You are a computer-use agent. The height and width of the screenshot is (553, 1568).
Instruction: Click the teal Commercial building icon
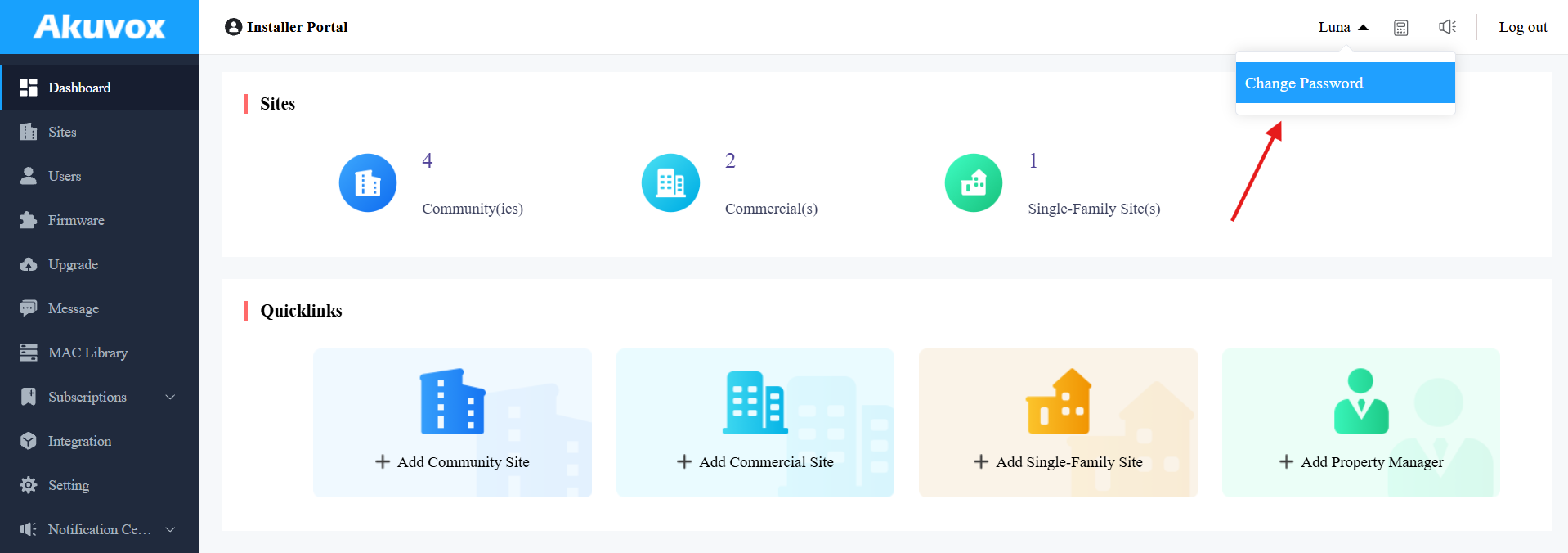pyautogui.click(x=670, y=183)
